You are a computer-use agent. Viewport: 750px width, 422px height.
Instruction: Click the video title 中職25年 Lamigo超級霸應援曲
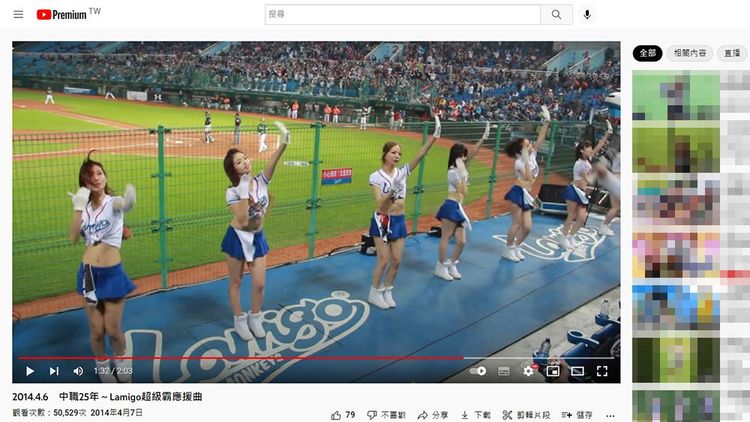point(107,397)
